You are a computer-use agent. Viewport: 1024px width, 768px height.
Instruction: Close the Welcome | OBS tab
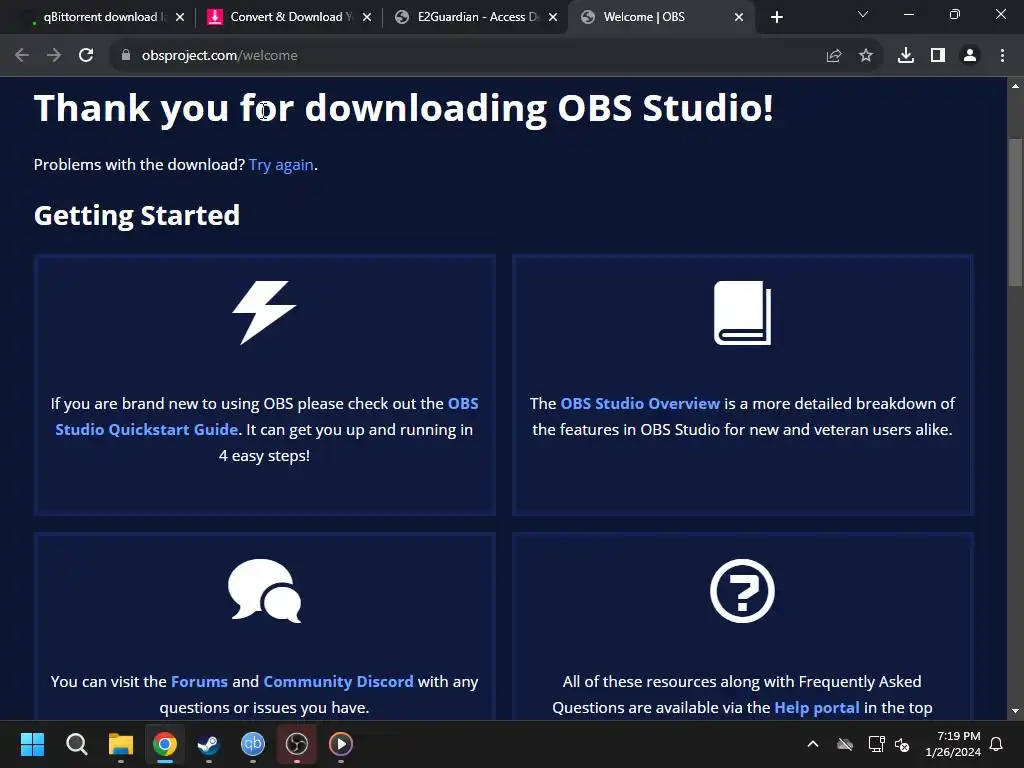739,17
